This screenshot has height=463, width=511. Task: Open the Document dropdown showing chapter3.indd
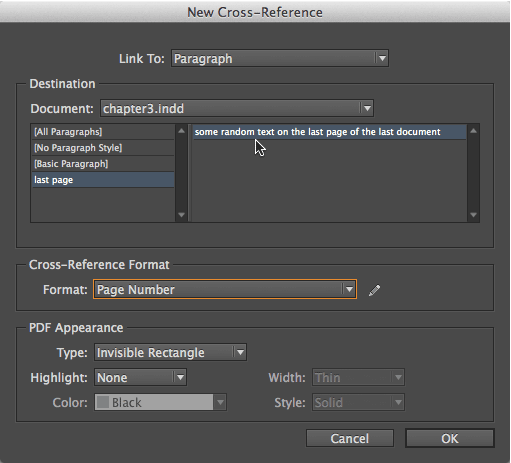(237, 108)
